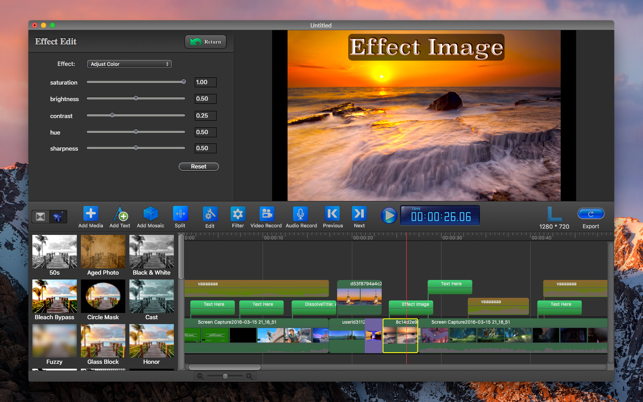Jump to Next clip
643x402 pixels.
point(359,214)
